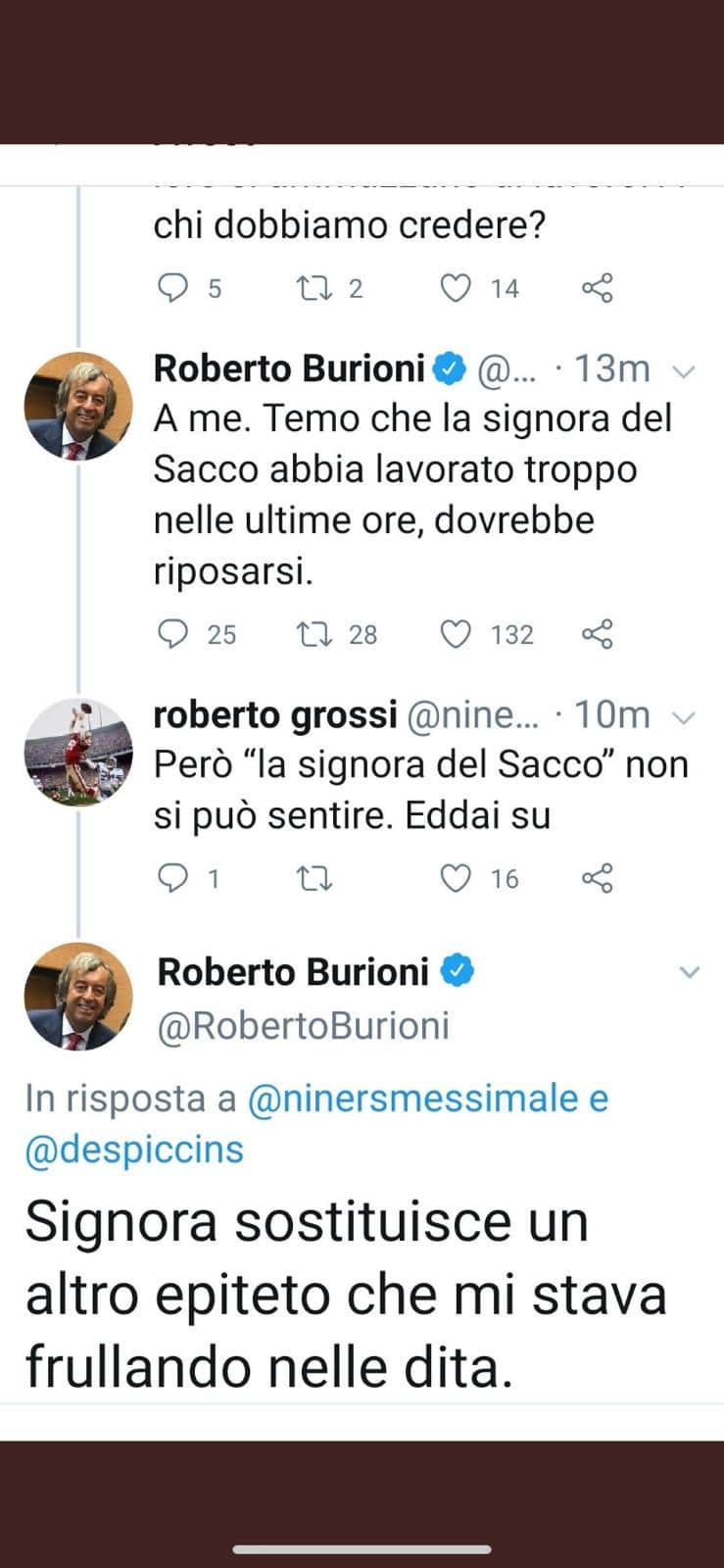Open the @RobertoBurioni handle in main tweet

(304, 1025)
